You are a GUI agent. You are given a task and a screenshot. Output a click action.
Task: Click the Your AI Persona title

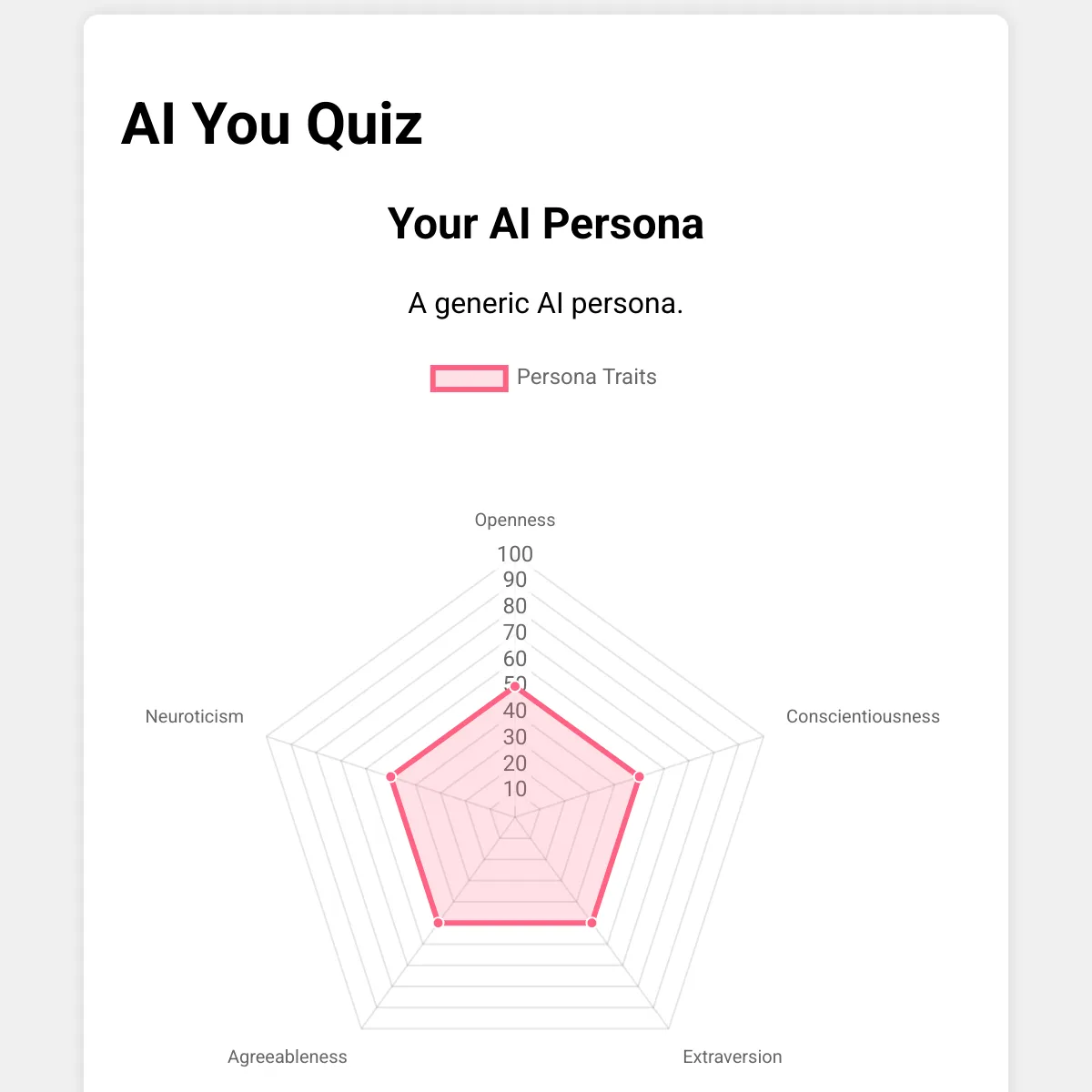[546, 224]
